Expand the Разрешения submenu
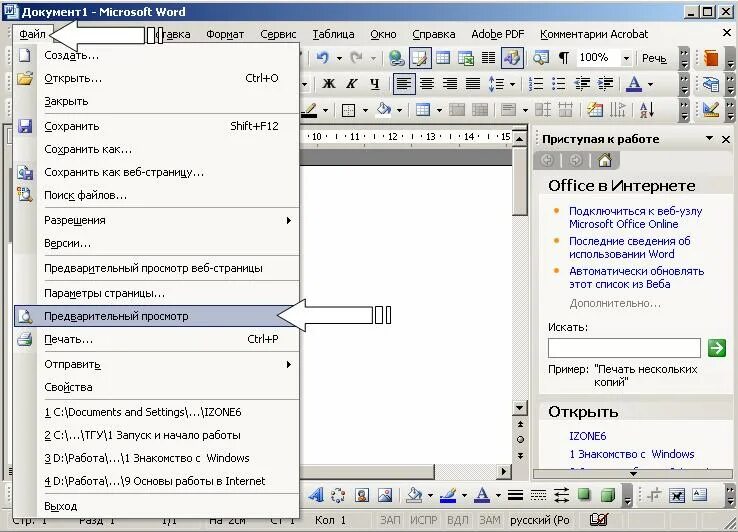This screenshot has height=532, width=738. pos(157,220)
